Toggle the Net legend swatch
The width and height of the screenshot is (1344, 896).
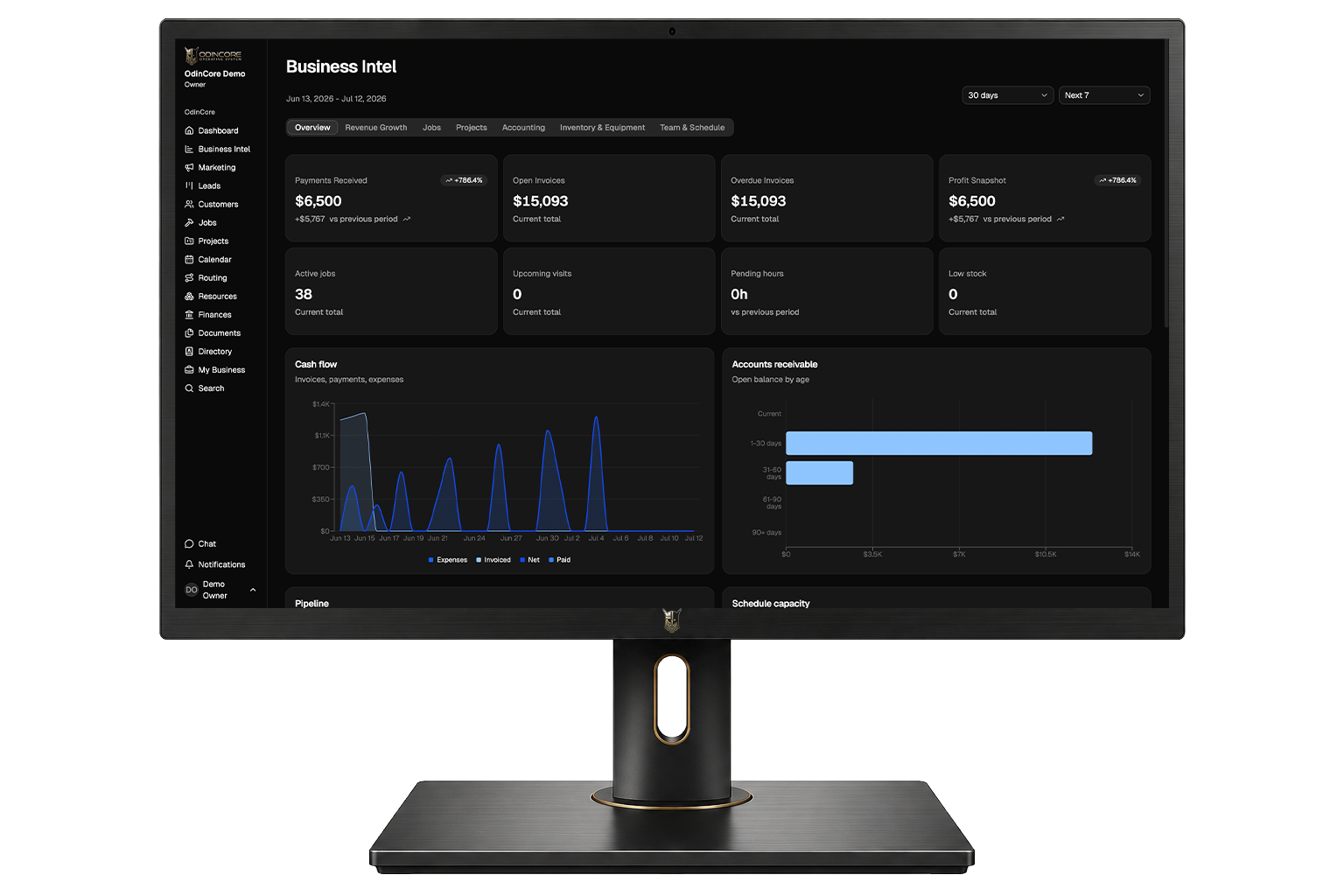[x=522, y=560]
